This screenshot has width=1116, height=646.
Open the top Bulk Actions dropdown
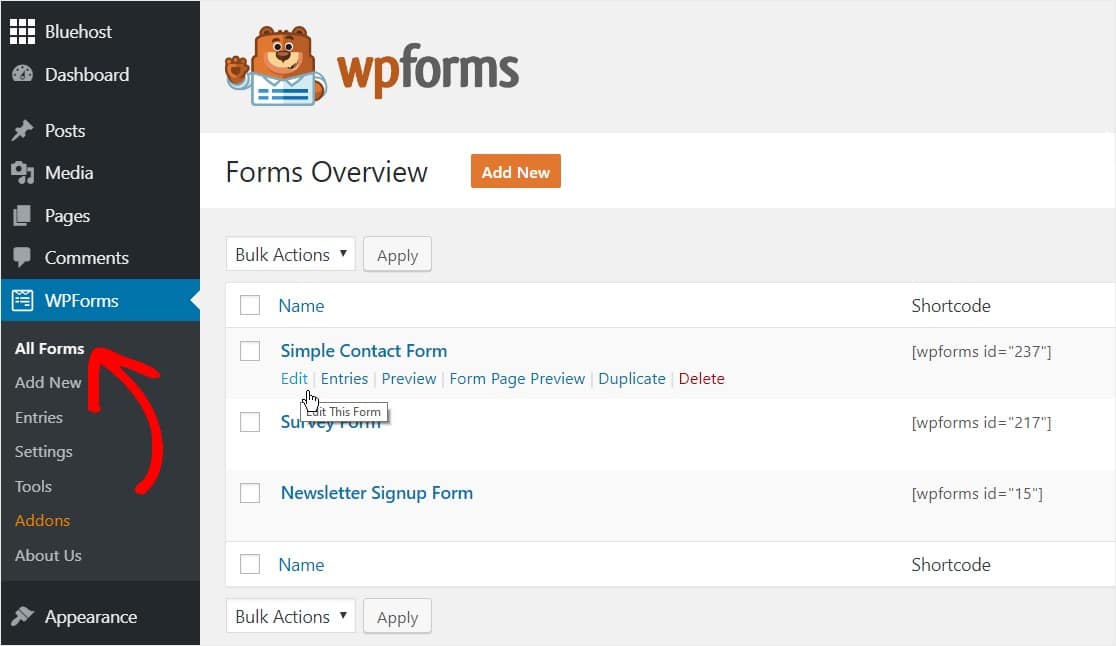[290, 254]
